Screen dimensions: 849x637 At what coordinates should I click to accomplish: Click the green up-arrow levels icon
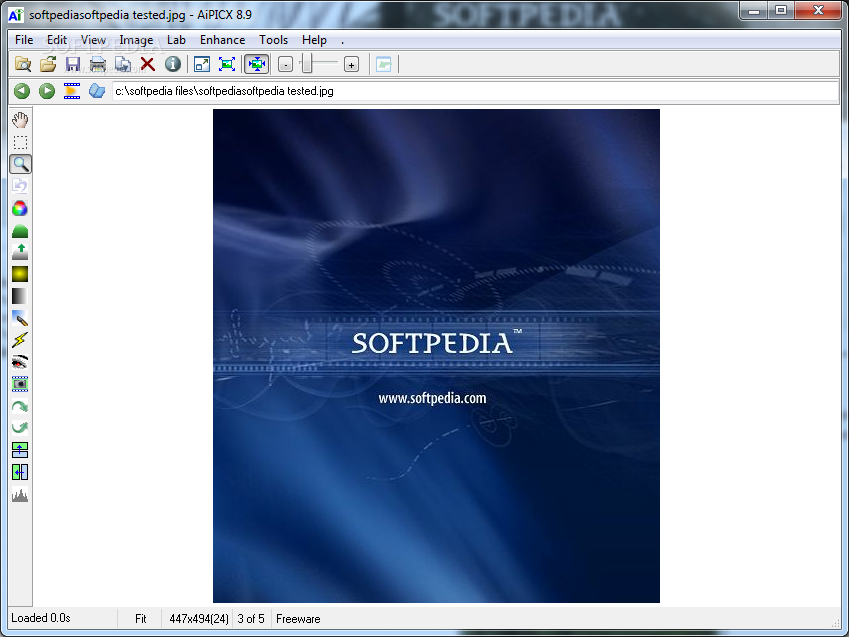[20, 252]
